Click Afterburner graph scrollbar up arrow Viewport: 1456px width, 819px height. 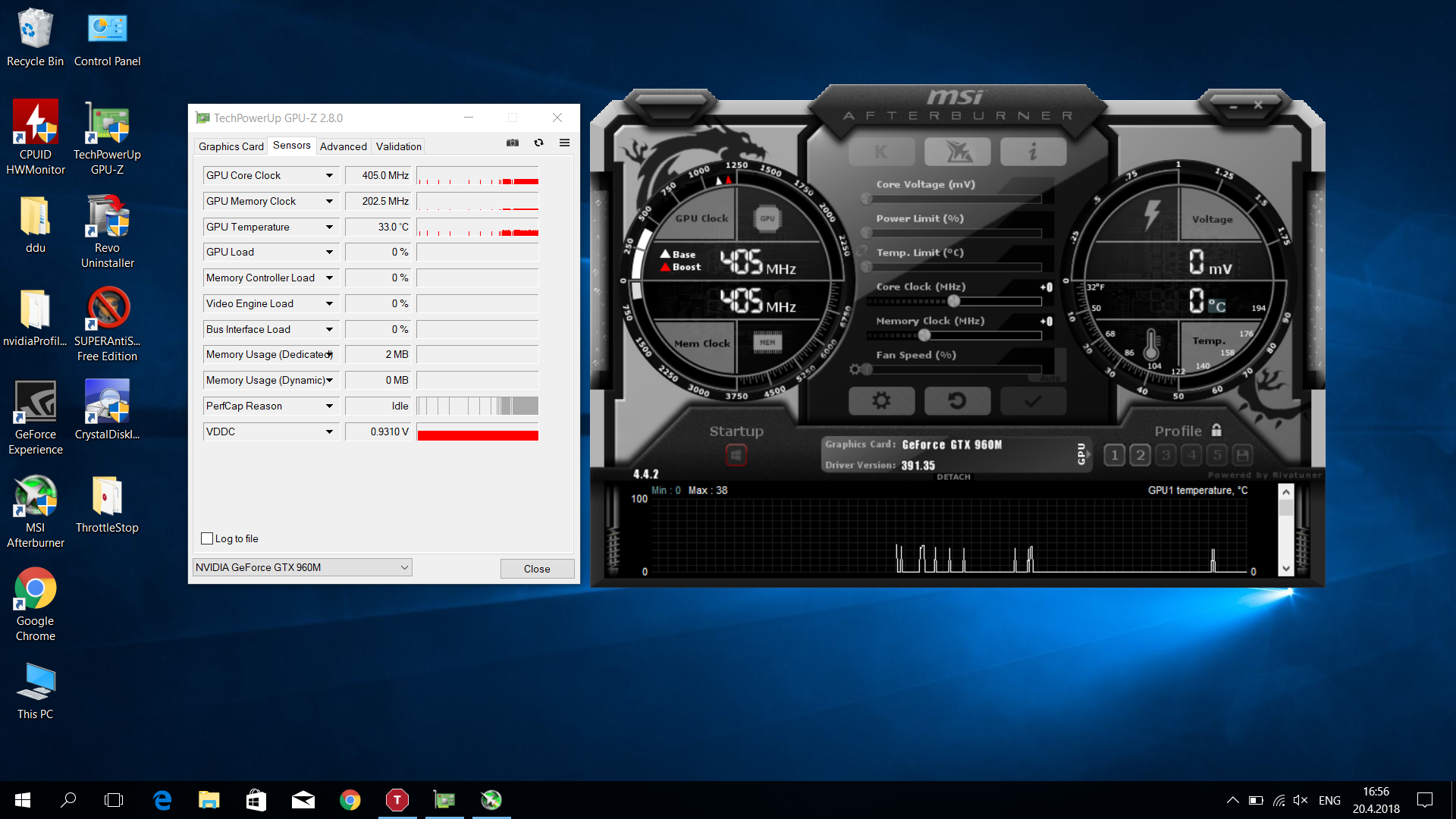click(1285, 491)
